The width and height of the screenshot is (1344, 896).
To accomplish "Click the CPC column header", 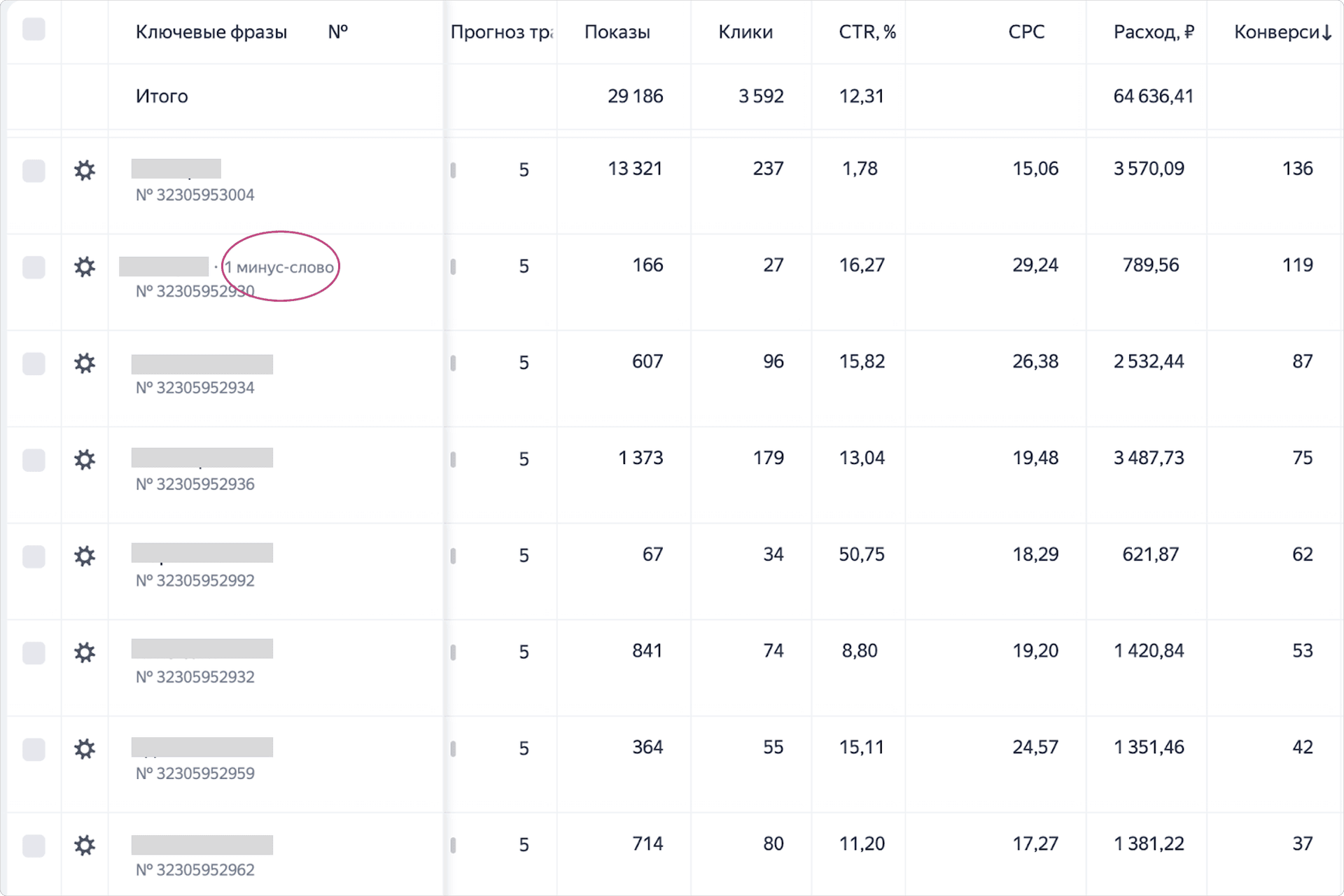I will pyautogui.click(x=1025, y=32).
